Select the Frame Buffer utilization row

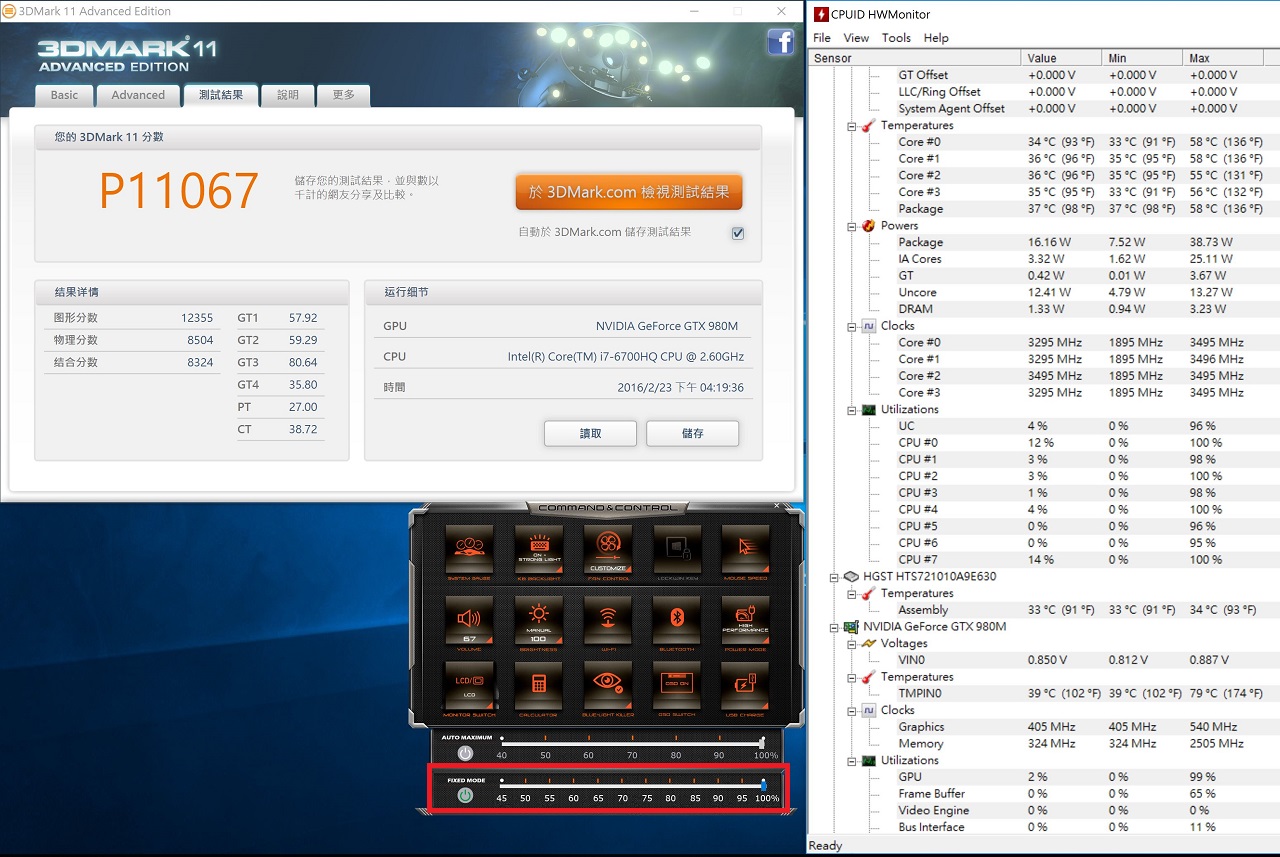(1043, 794)
